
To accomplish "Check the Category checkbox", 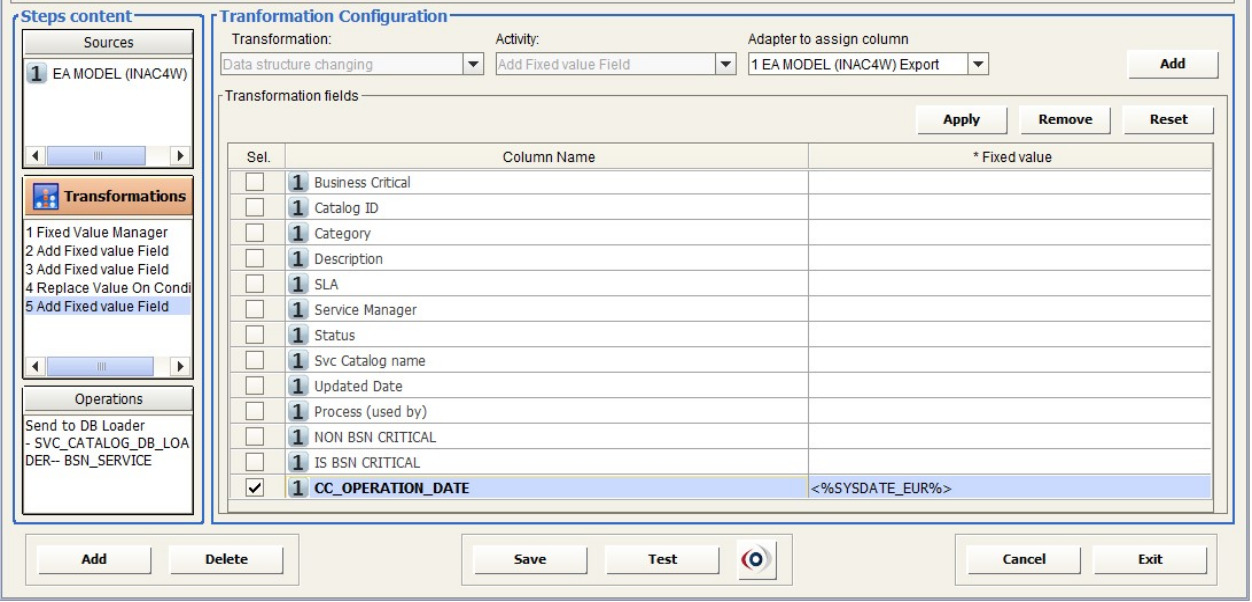I will [256, 233].
